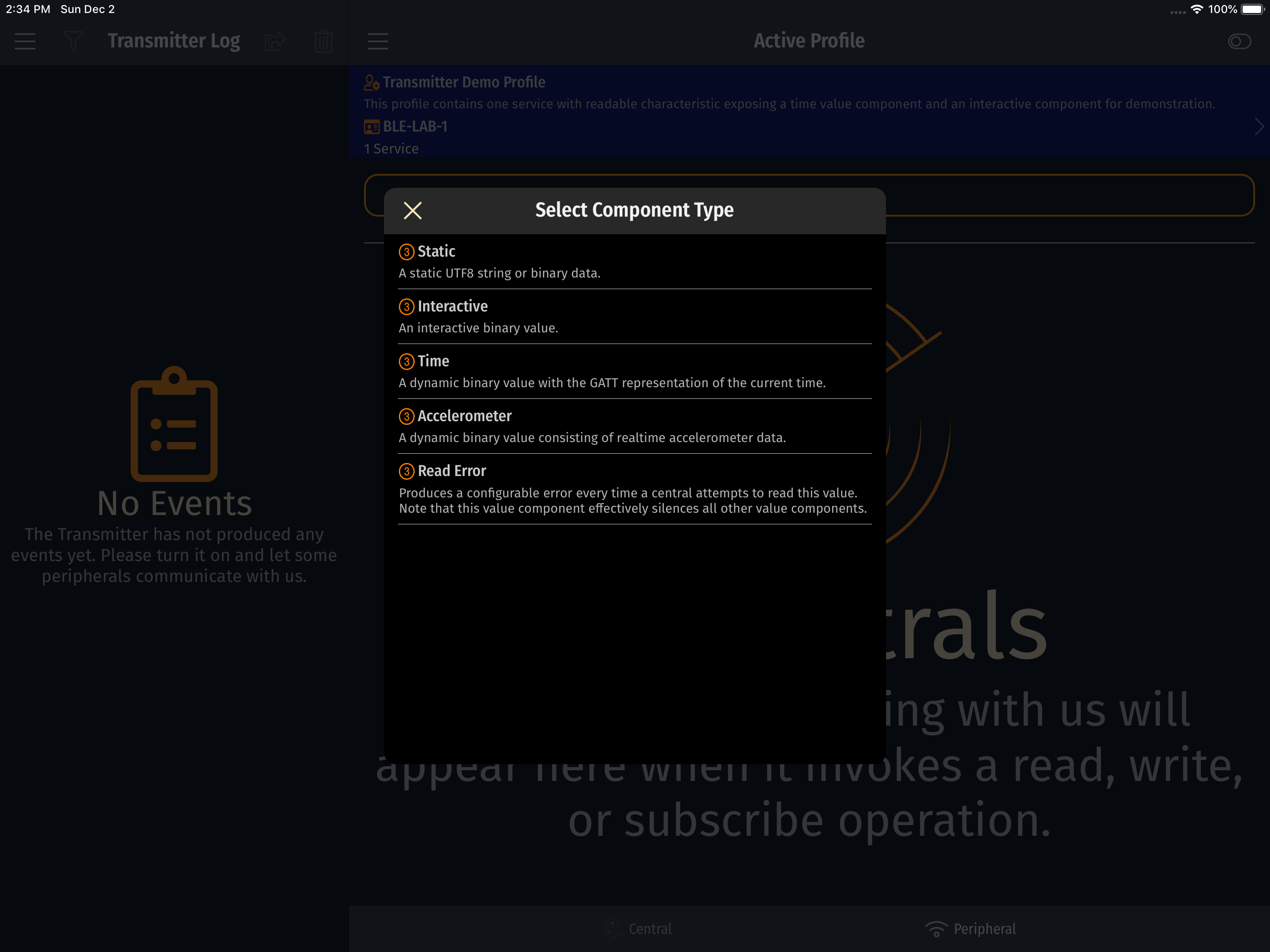
Task: Open the Transmitter Log hamburger menu
Action: 25,41
